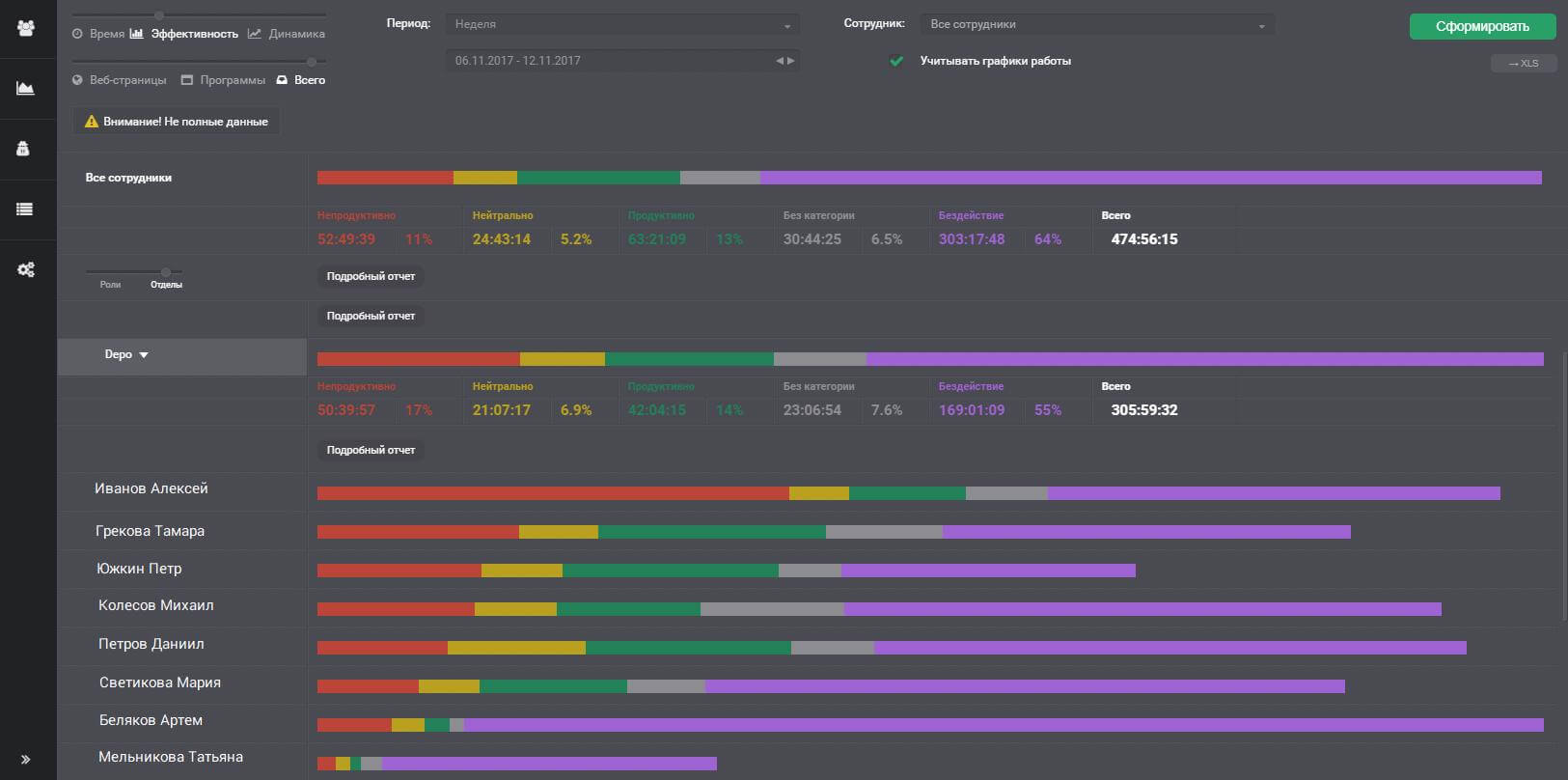Viewport: 1568px width, 780px height.
Task: Step to next period with right arrow
Action: (x=791, y=61)
